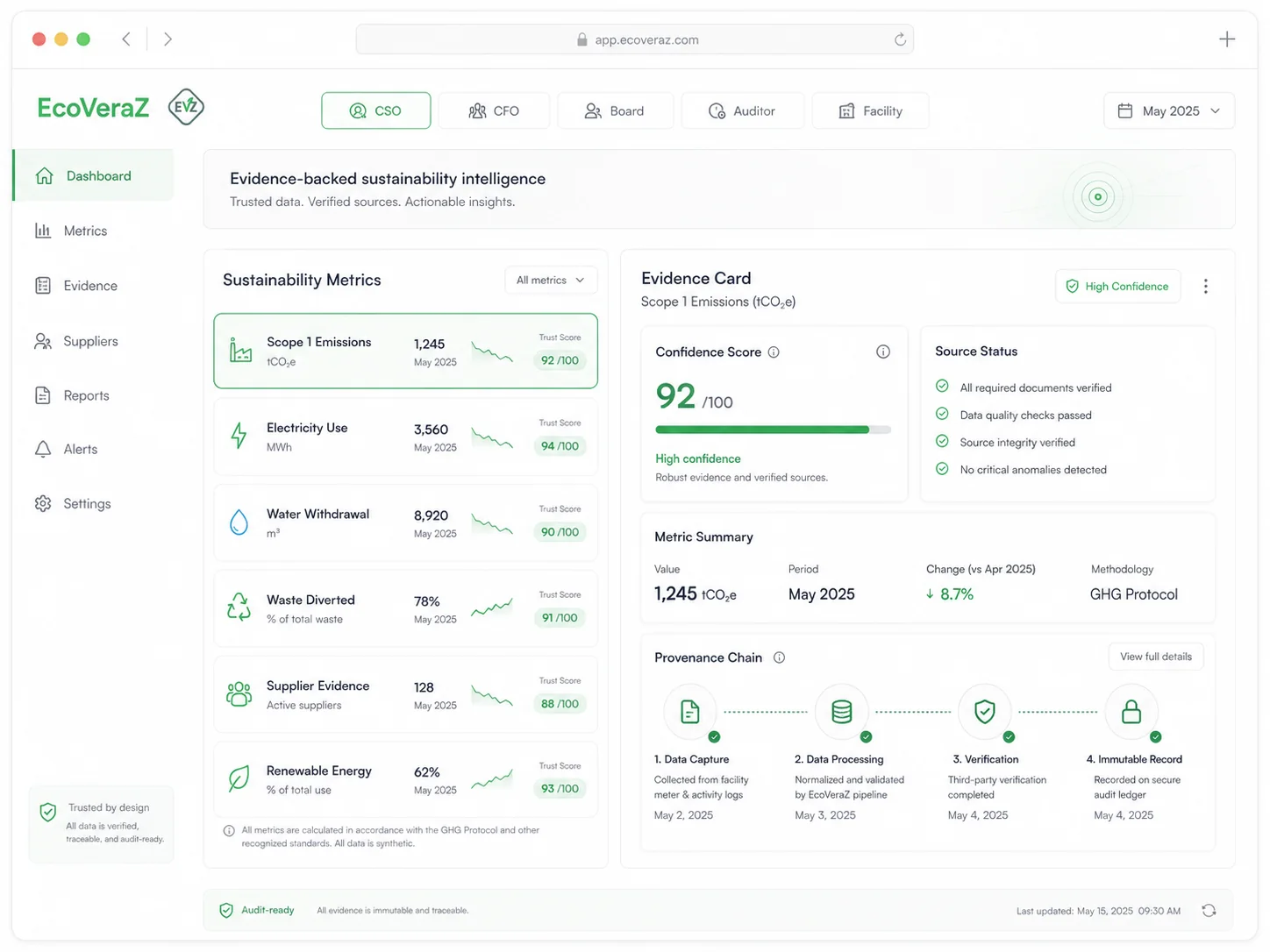Click the Renewable Energy leaf icon

click(239, 778)
